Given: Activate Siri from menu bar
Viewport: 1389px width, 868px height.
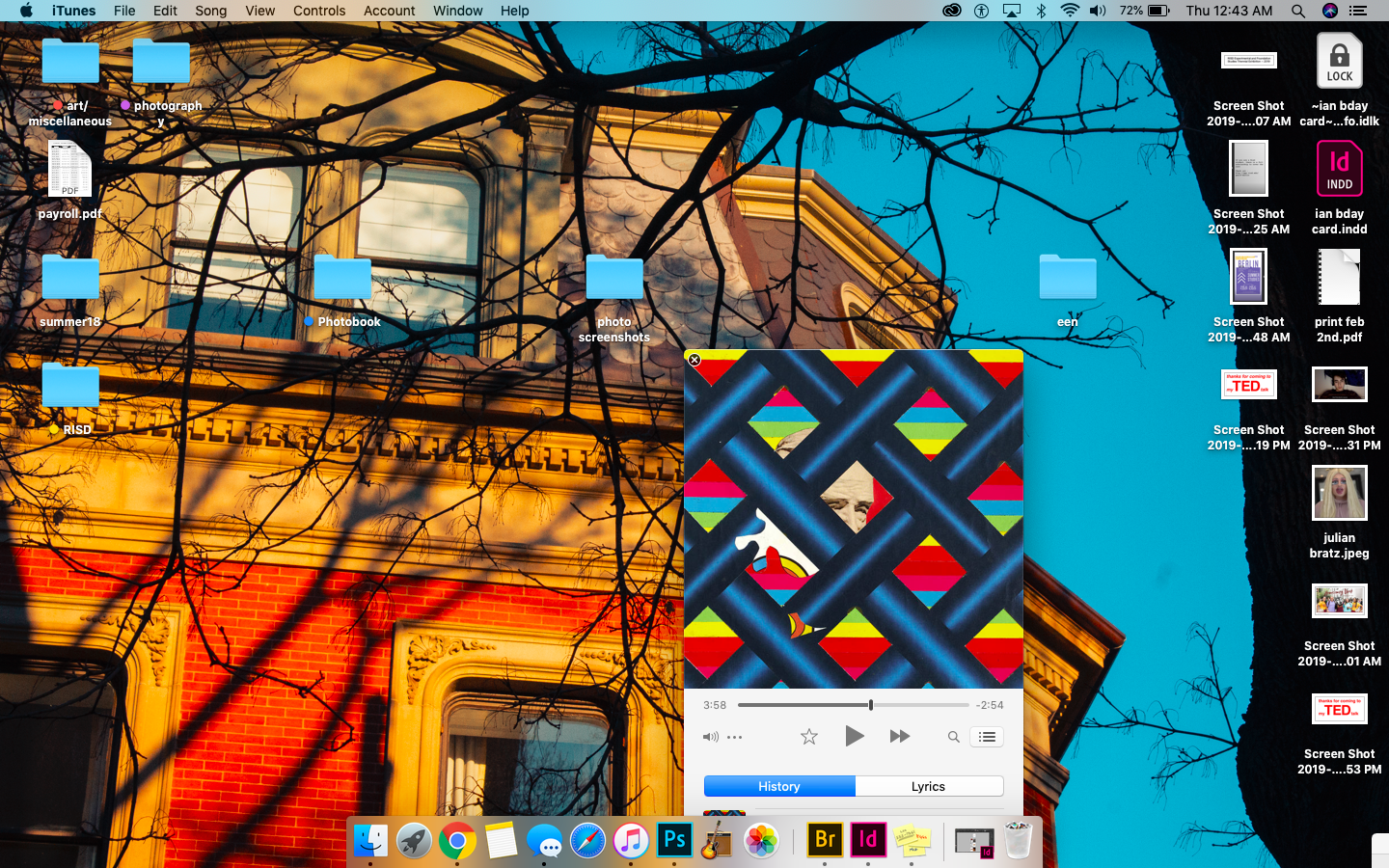Looking at the screenshot, I should tap(1330, 11).
